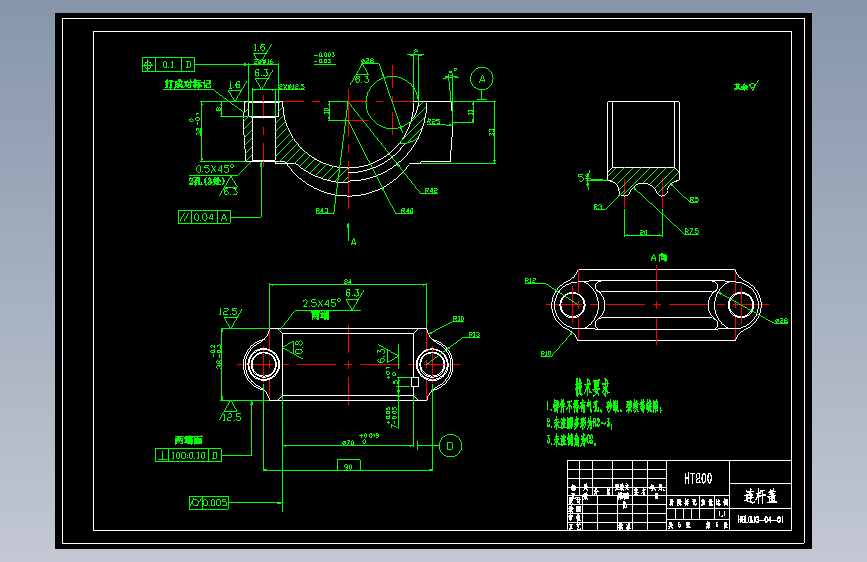Image resolution: width=867 pixels, height=562 pixels.
Task: Click the "R42" radius label
Action: [x=431, y=191]
